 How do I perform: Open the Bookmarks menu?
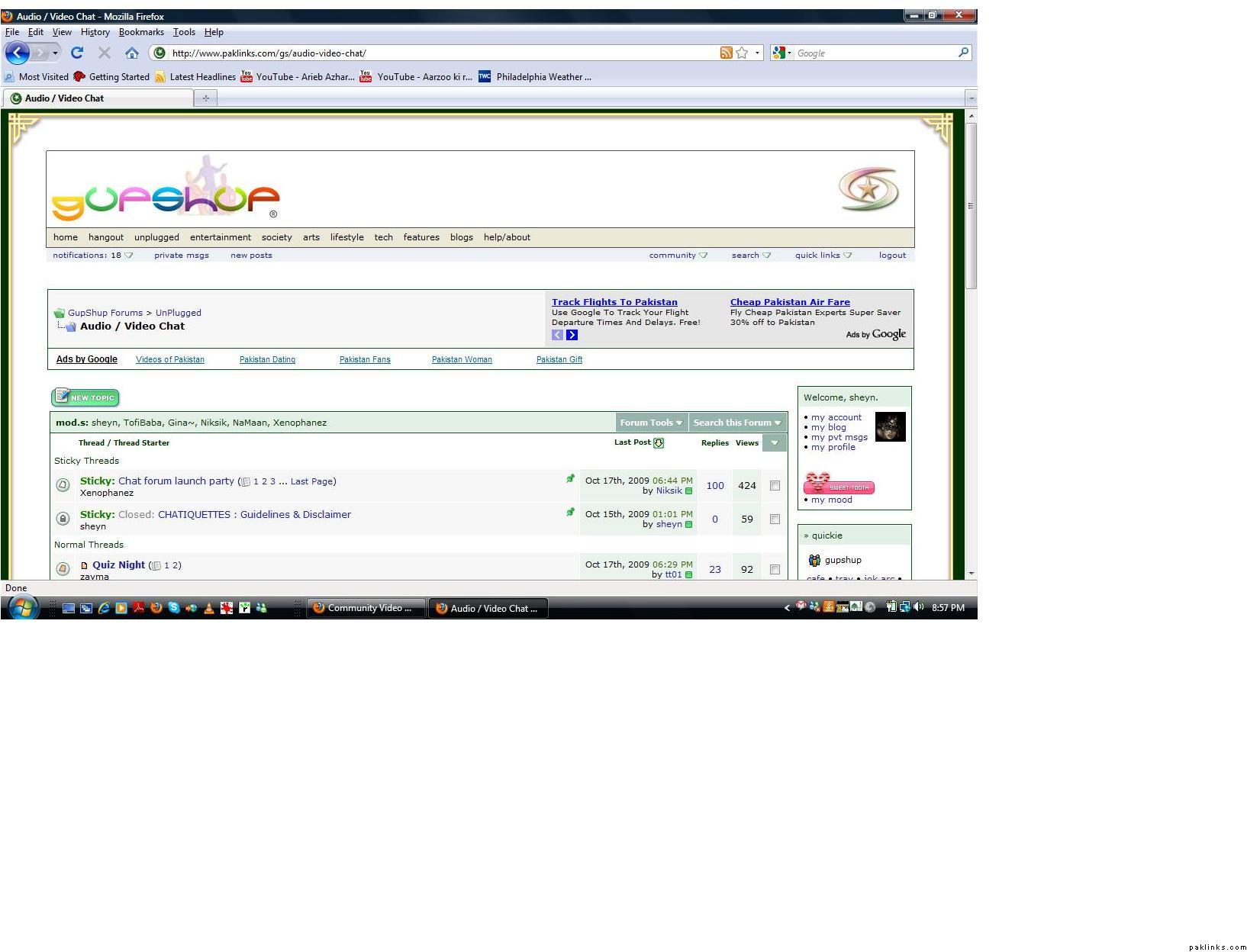coord(141,32)
